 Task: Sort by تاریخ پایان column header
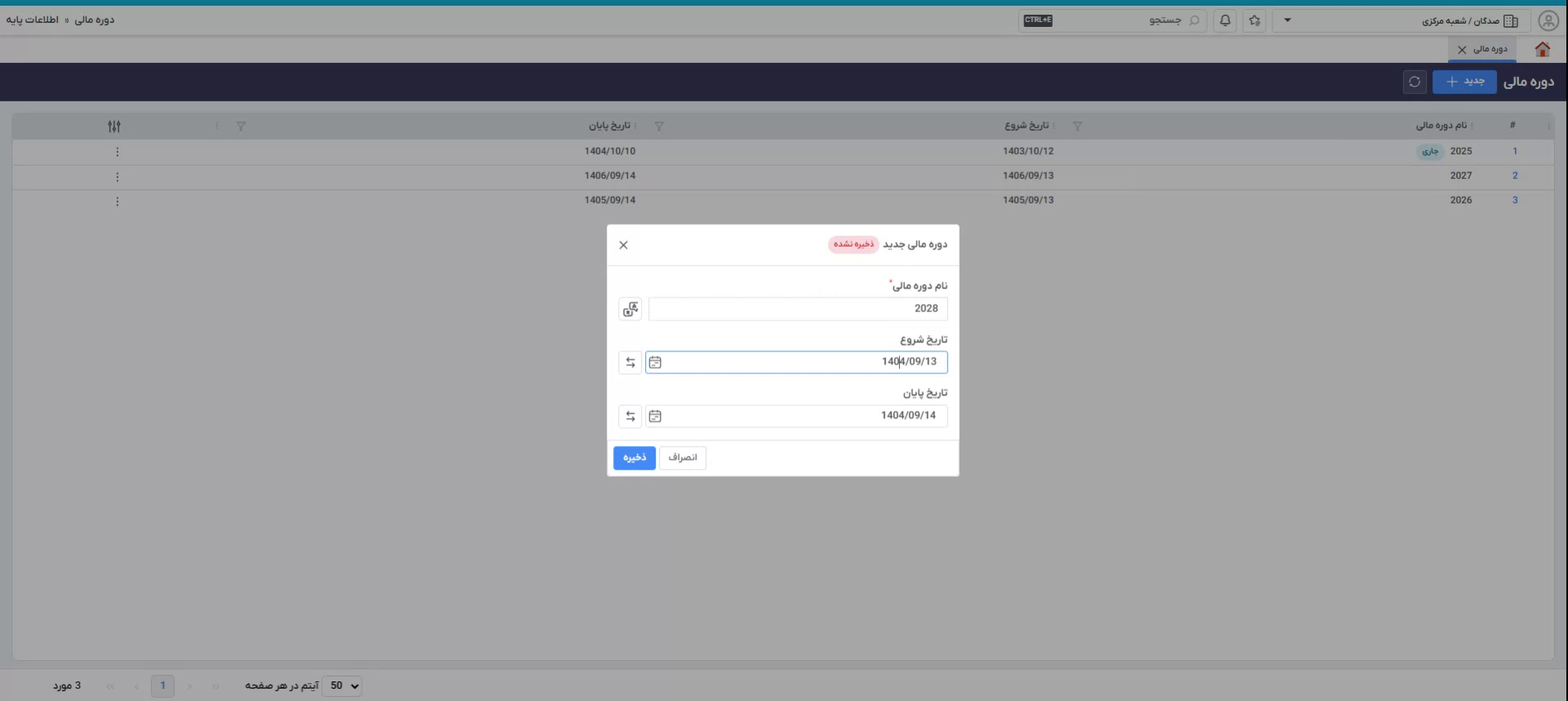610,126
